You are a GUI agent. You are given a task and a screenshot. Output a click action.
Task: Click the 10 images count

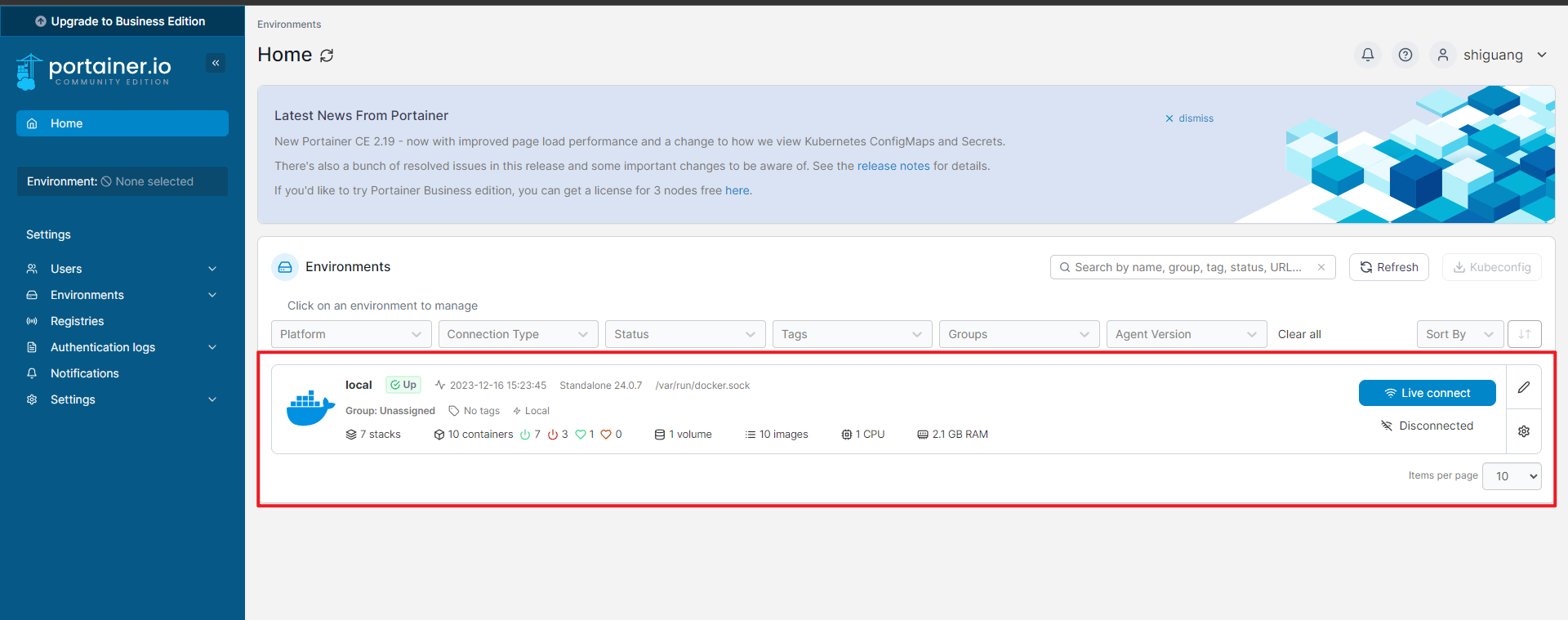point(784,435)
